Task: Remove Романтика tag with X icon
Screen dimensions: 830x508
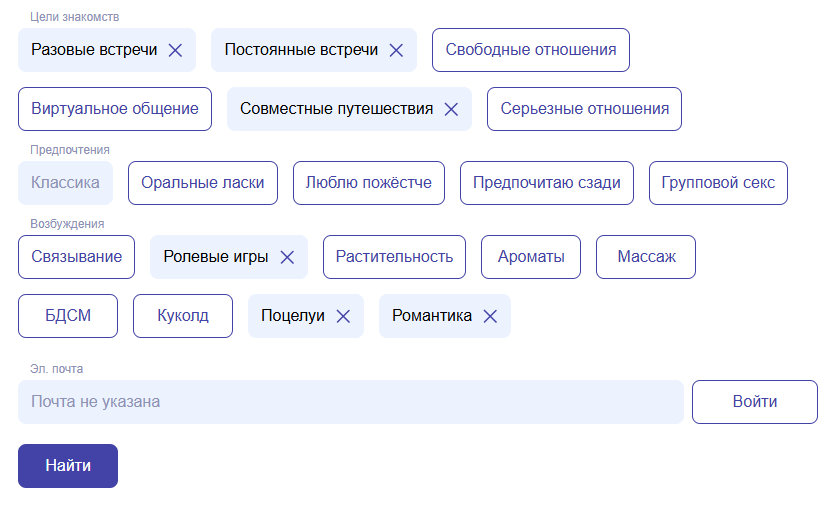Action: pos(490,316)
